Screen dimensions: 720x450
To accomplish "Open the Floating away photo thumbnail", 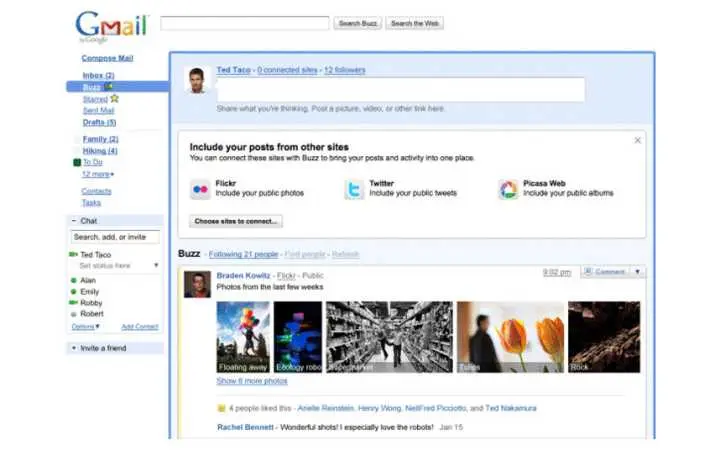I will 243,337.
